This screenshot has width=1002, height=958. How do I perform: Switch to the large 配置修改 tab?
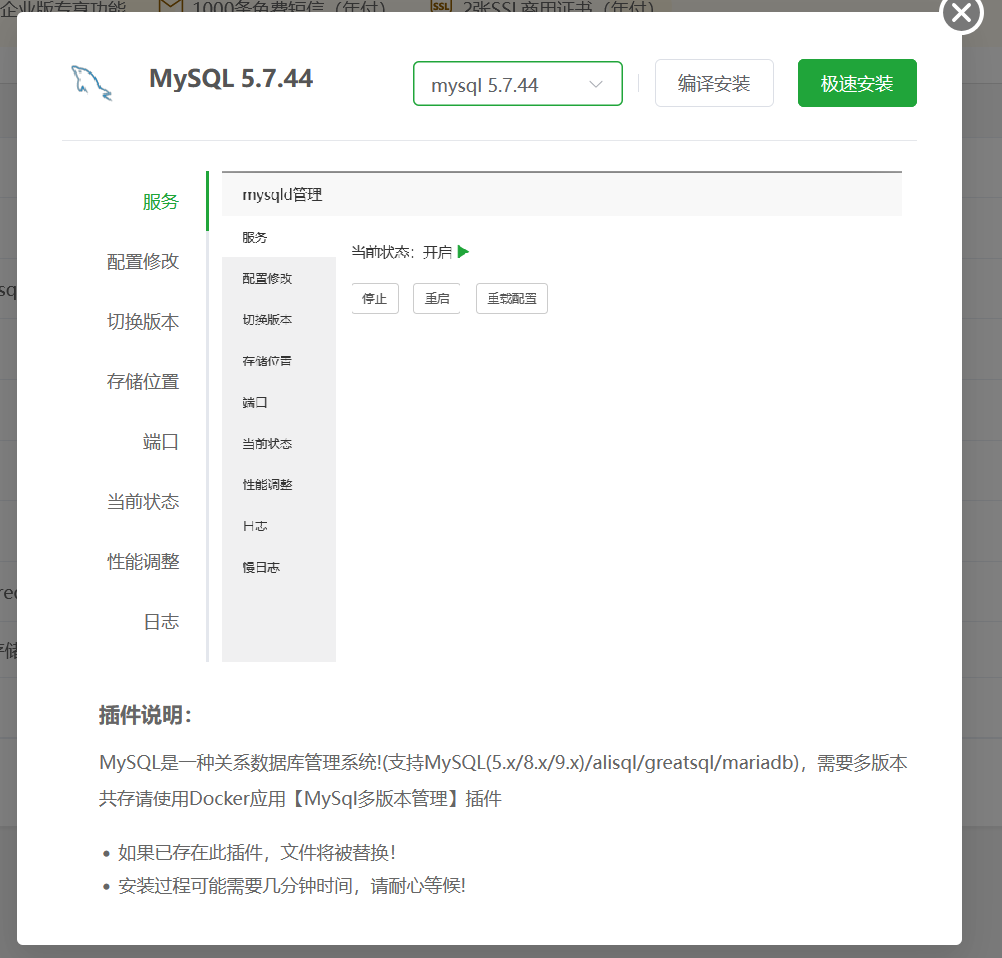click(x=143, y=261)
